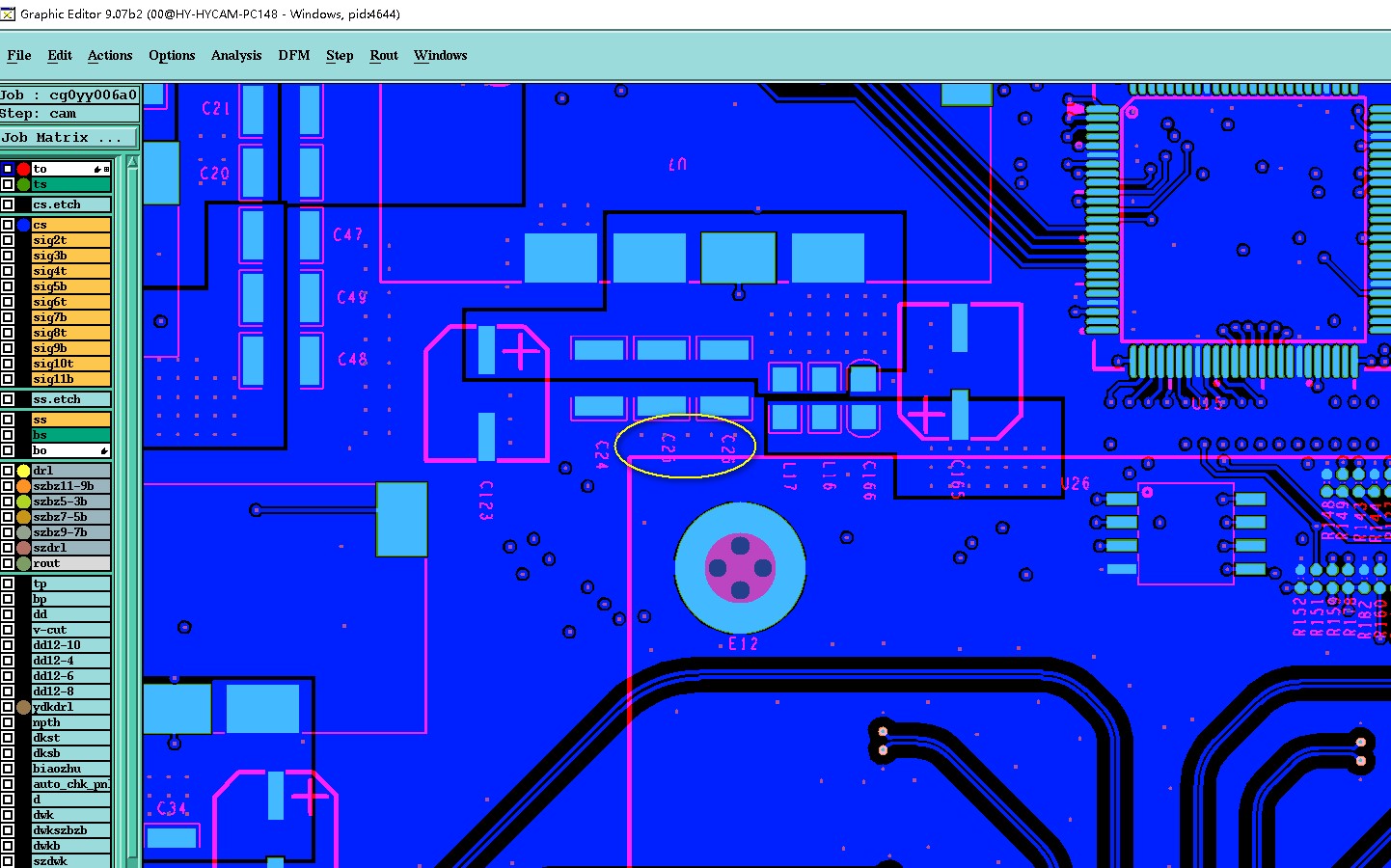Select layer name sig3b
This screenshot has width=1391, height=868.
coord(71,256)
